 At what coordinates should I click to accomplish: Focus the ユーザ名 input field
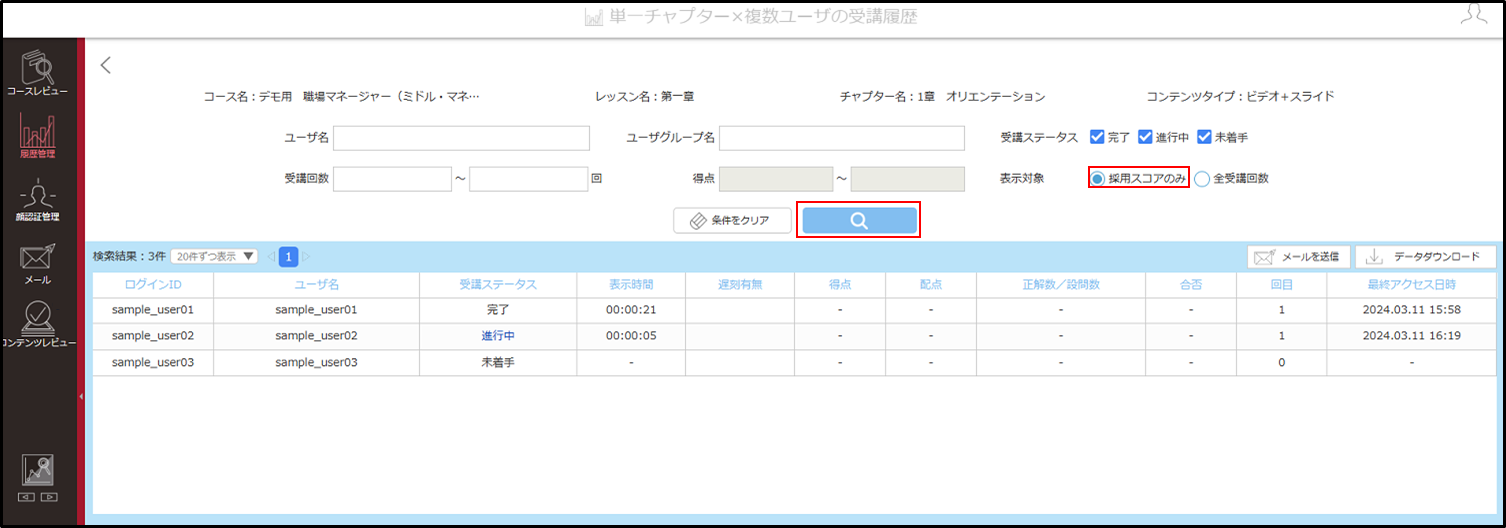(x=462, y=137)
